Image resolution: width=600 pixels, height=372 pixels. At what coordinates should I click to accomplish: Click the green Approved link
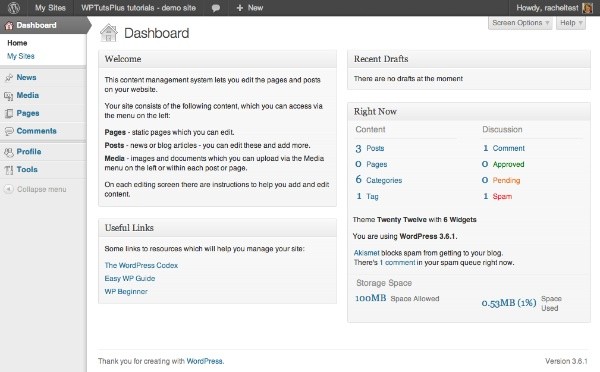click(508, 164)
